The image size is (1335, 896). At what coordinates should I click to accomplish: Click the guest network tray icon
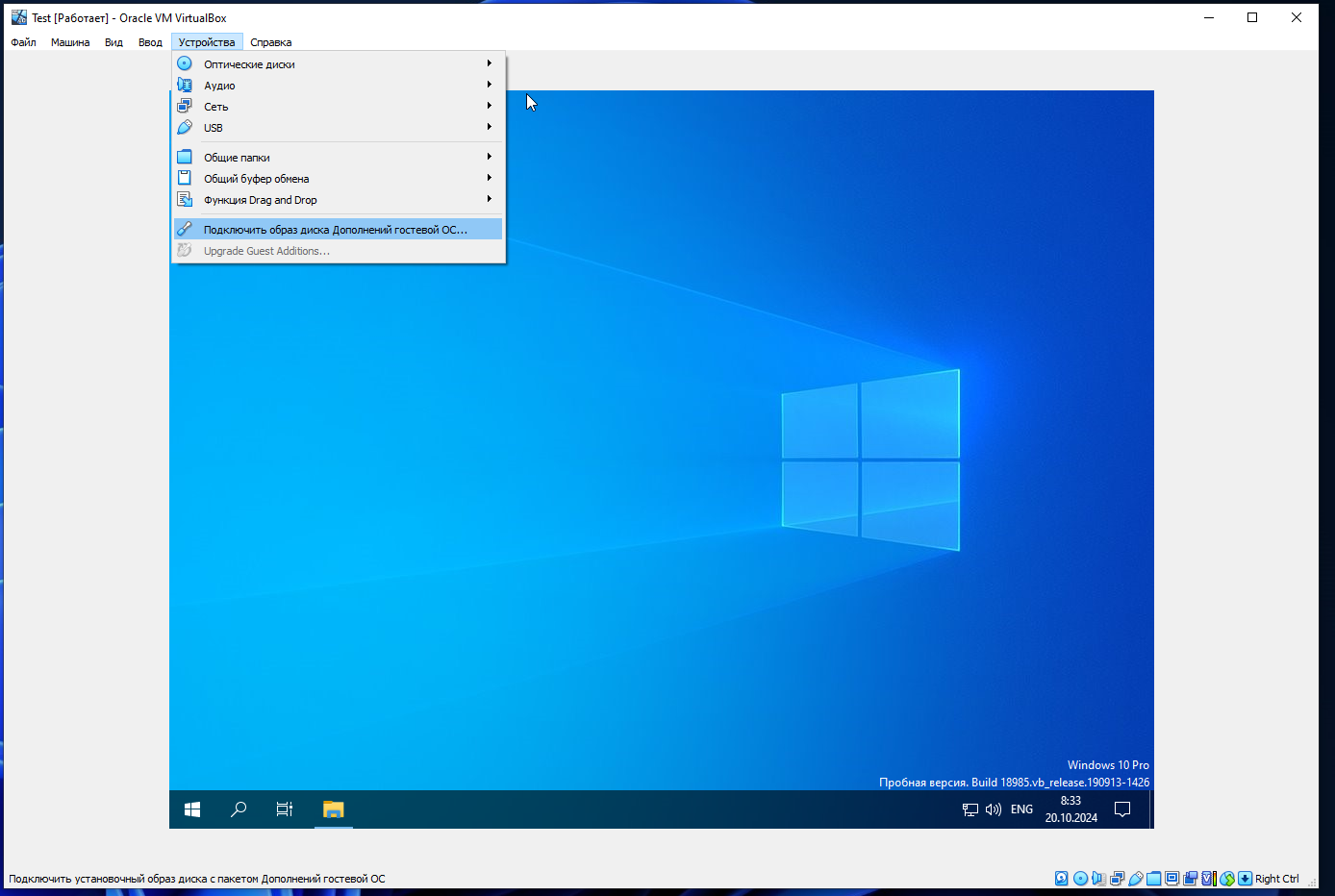coord(970,809)
